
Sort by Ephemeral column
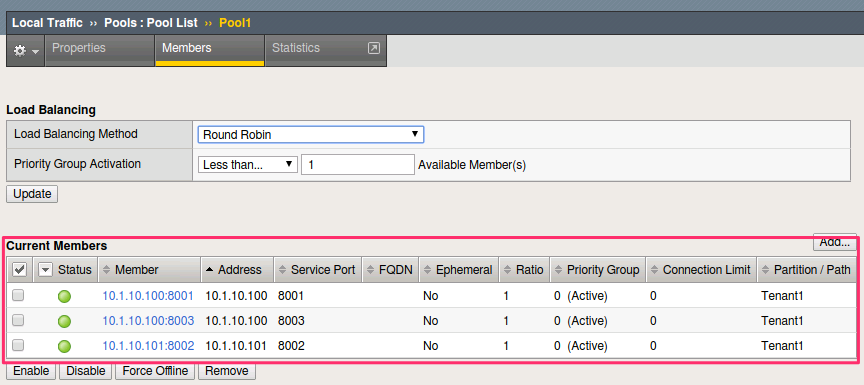click(459, 270)
